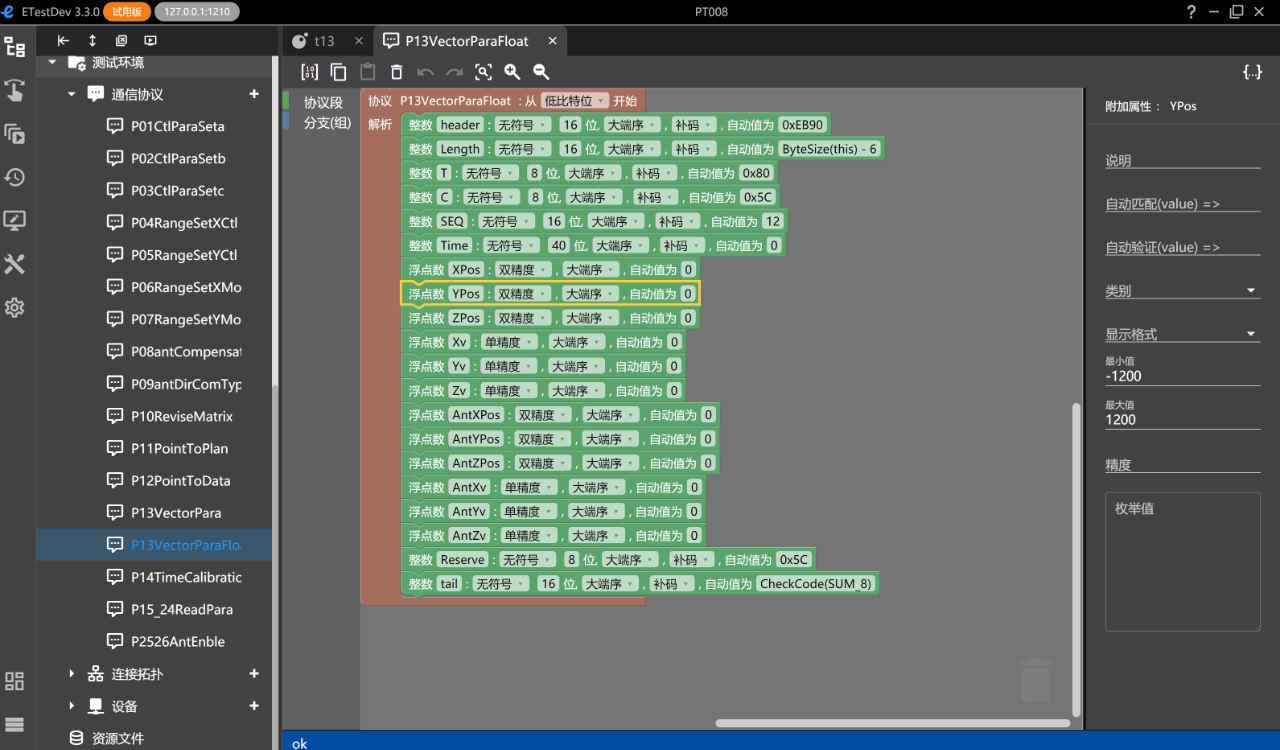The height and width of the screenshot is (750, 1280).
Task: Add a new item with the 通信协议 plus
Action: click(x=254, y=94)
